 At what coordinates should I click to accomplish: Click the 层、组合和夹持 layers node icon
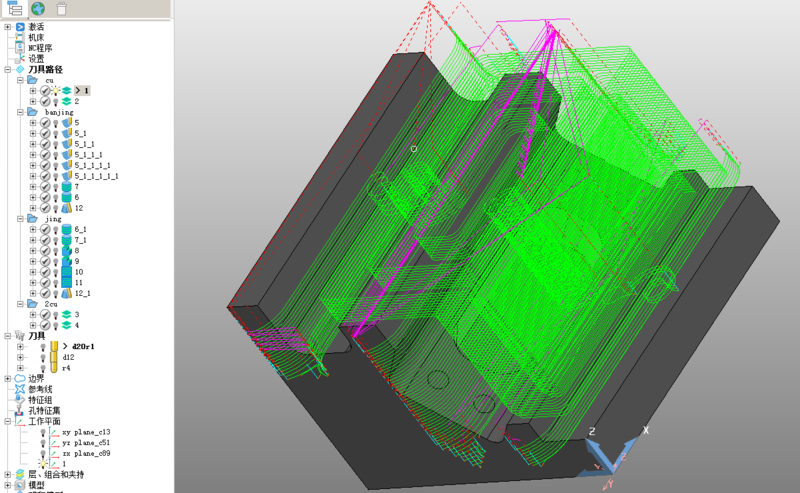20,474
